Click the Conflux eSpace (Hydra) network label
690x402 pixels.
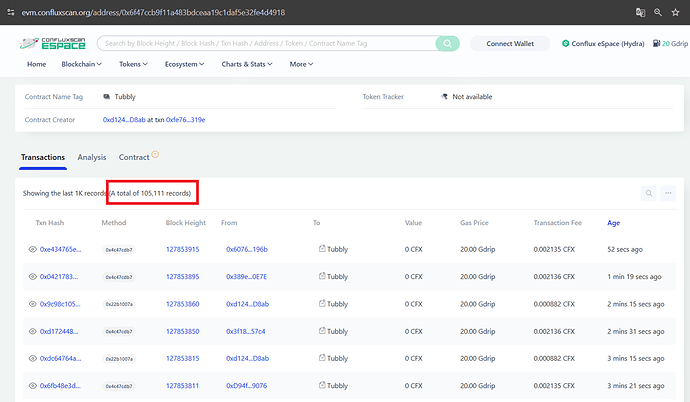click(608, 44)
